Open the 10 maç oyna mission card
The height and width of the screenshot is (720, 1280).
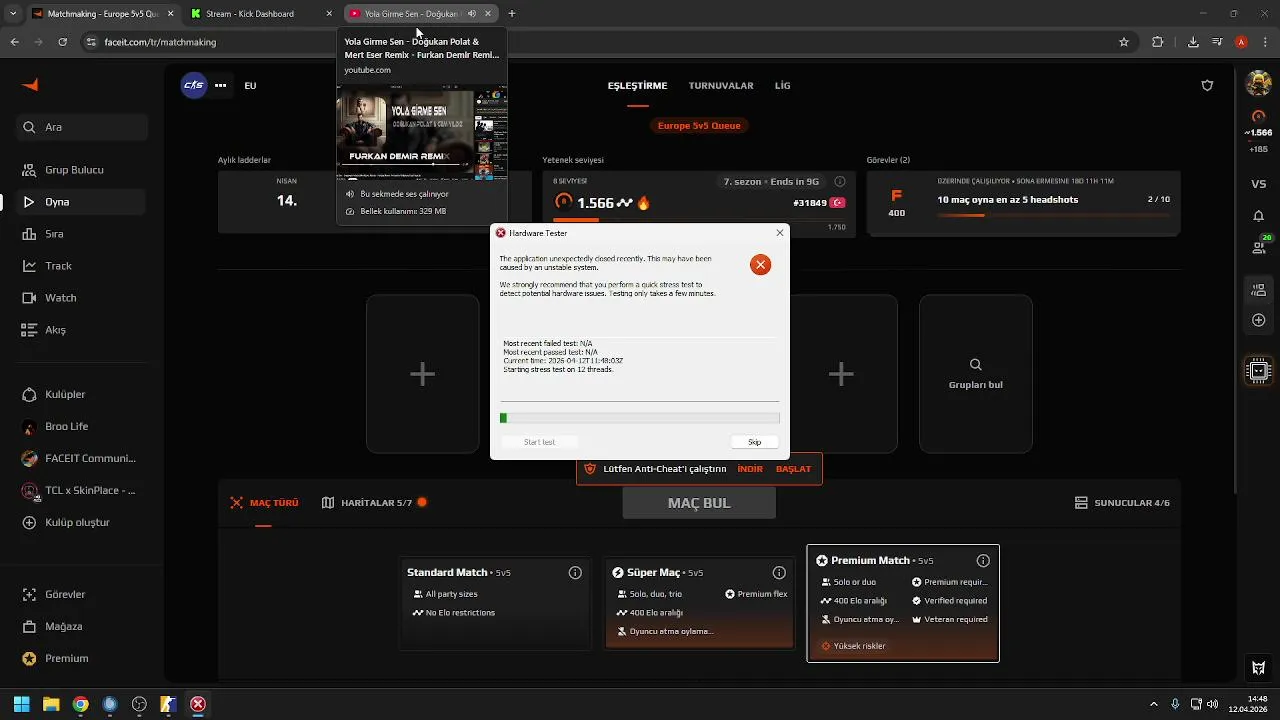(1024, 204)
